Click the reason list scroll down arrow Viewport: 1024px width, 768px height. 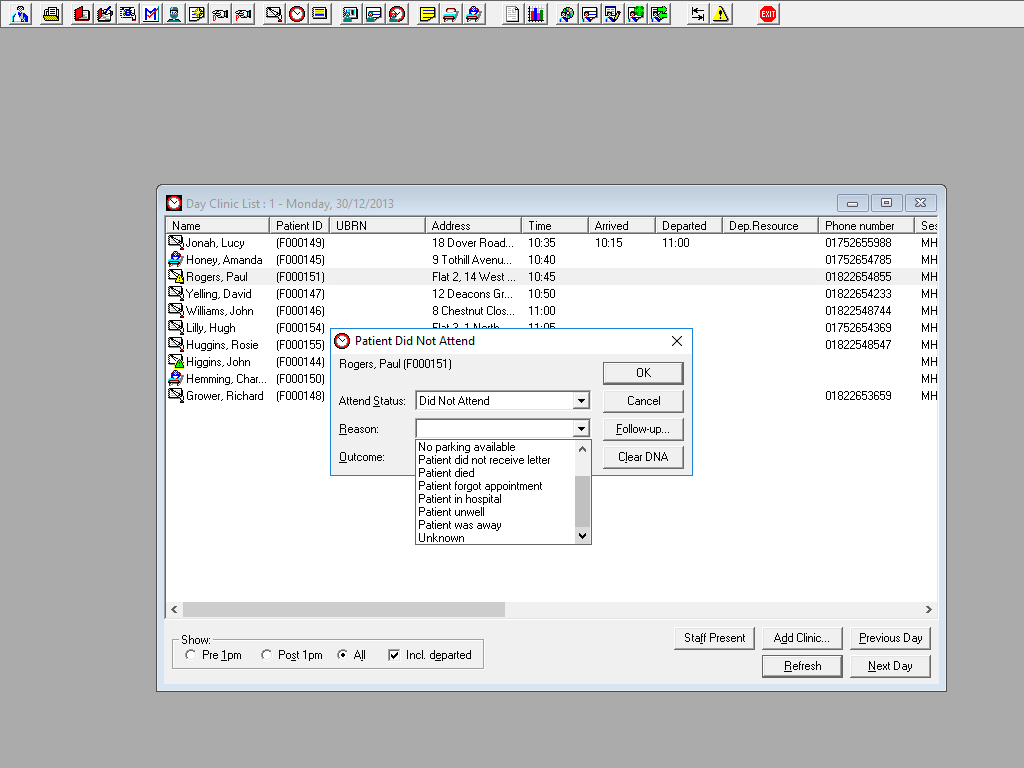click(x=583, y=536)
